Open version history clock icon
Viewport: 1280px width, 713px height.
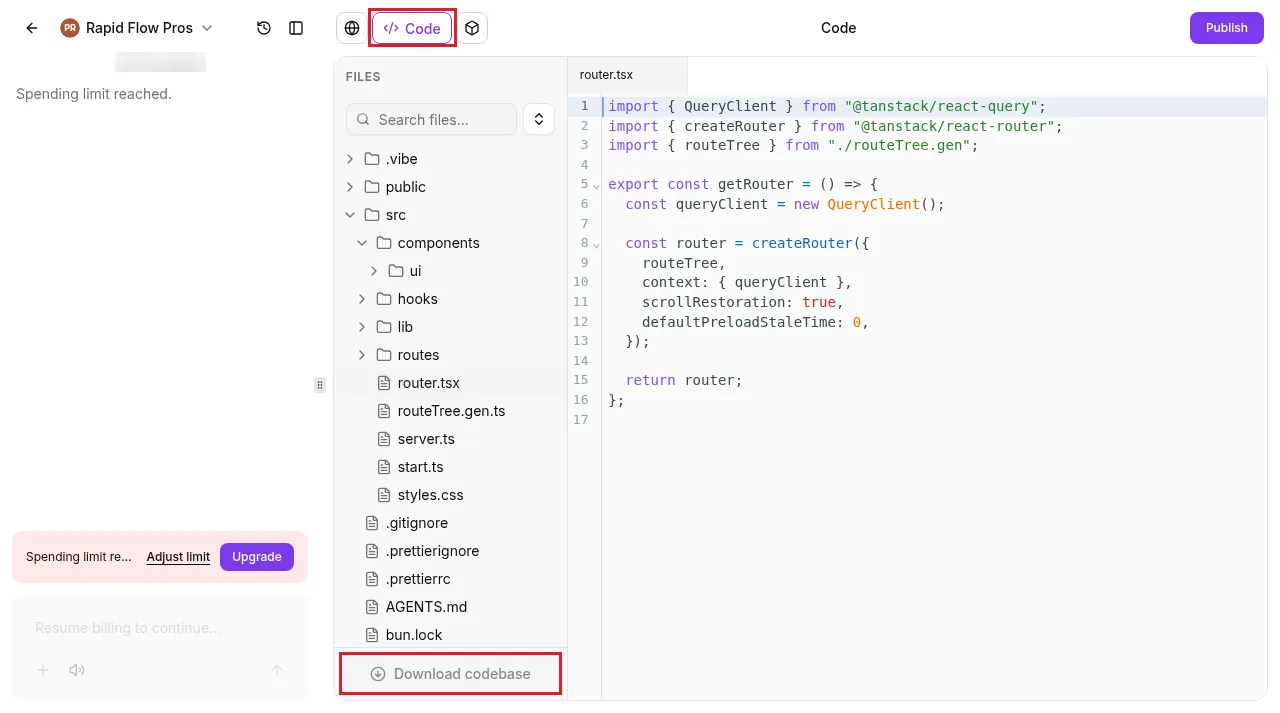[x=264, y=28]
